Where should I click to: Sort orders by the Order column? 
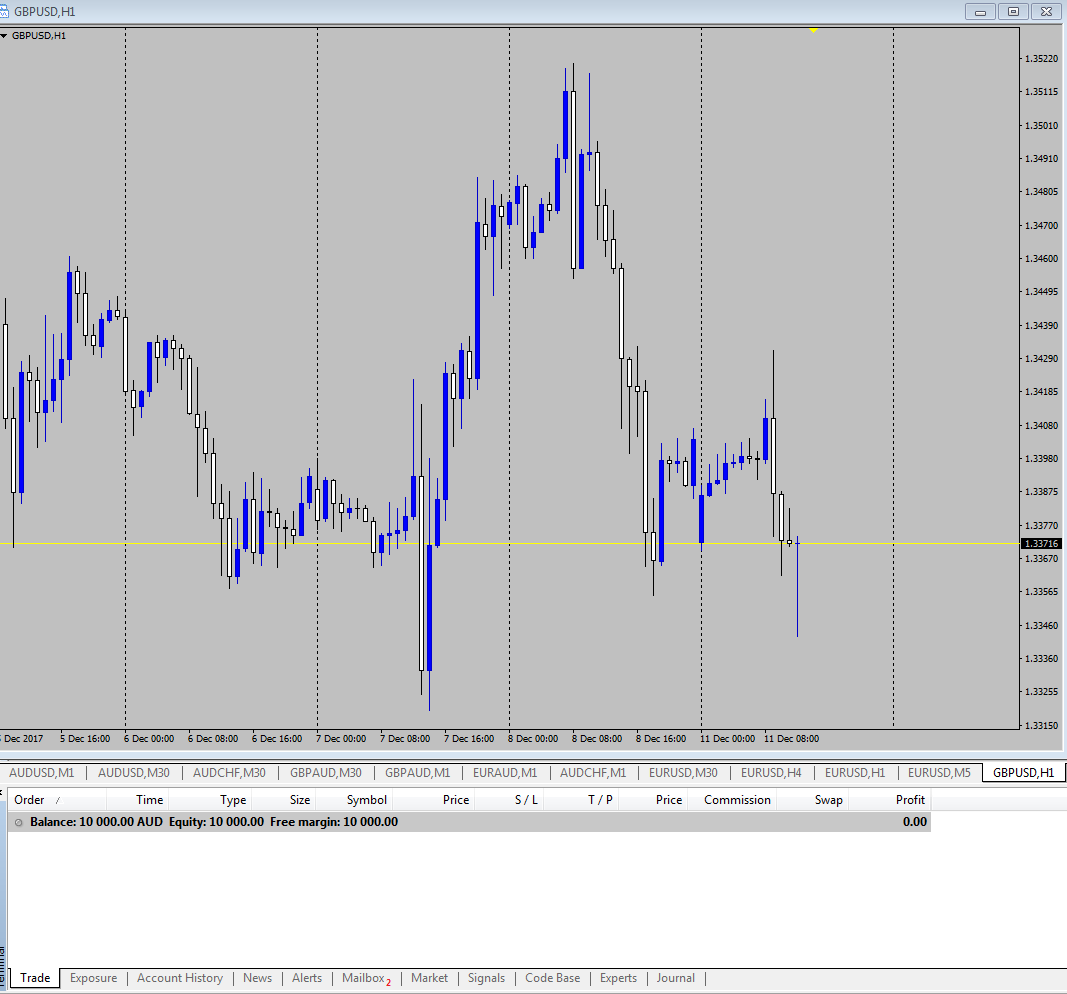pyautogui.click(x=30, y=800)
